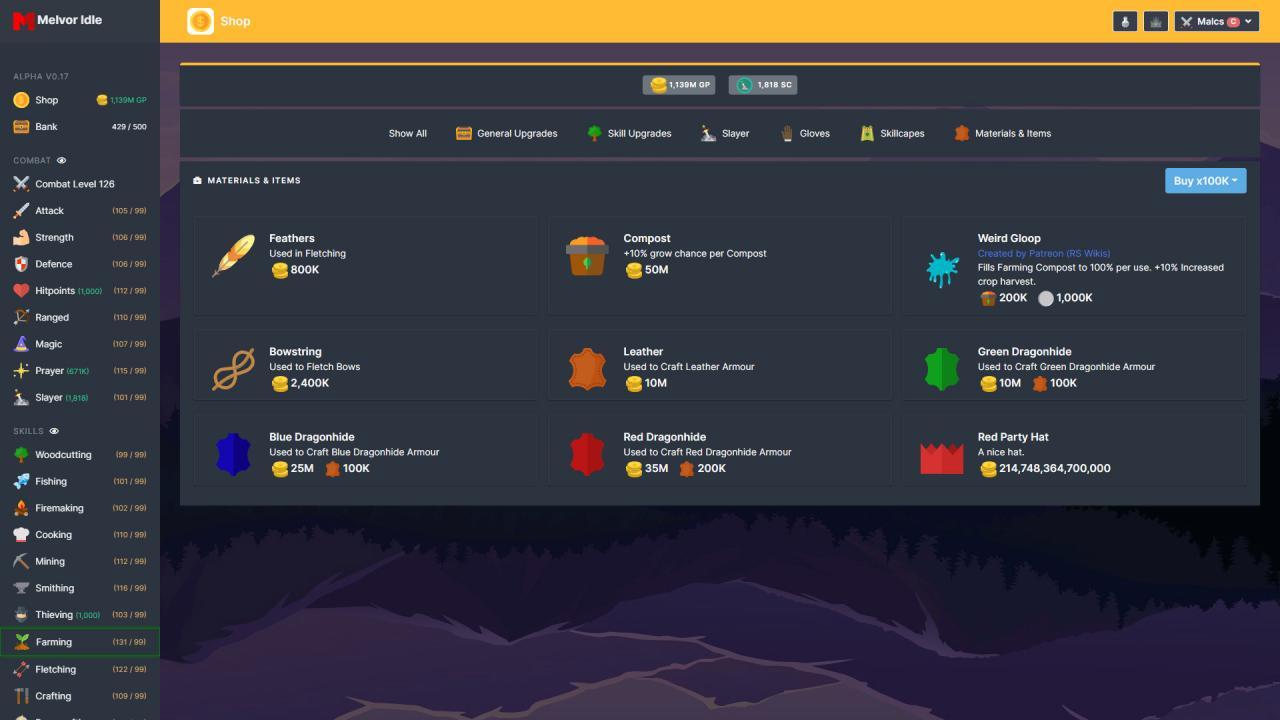Open the Slayer shop tab
The height and width of the screenshot is (720, 1280).
tap(724, 133)
